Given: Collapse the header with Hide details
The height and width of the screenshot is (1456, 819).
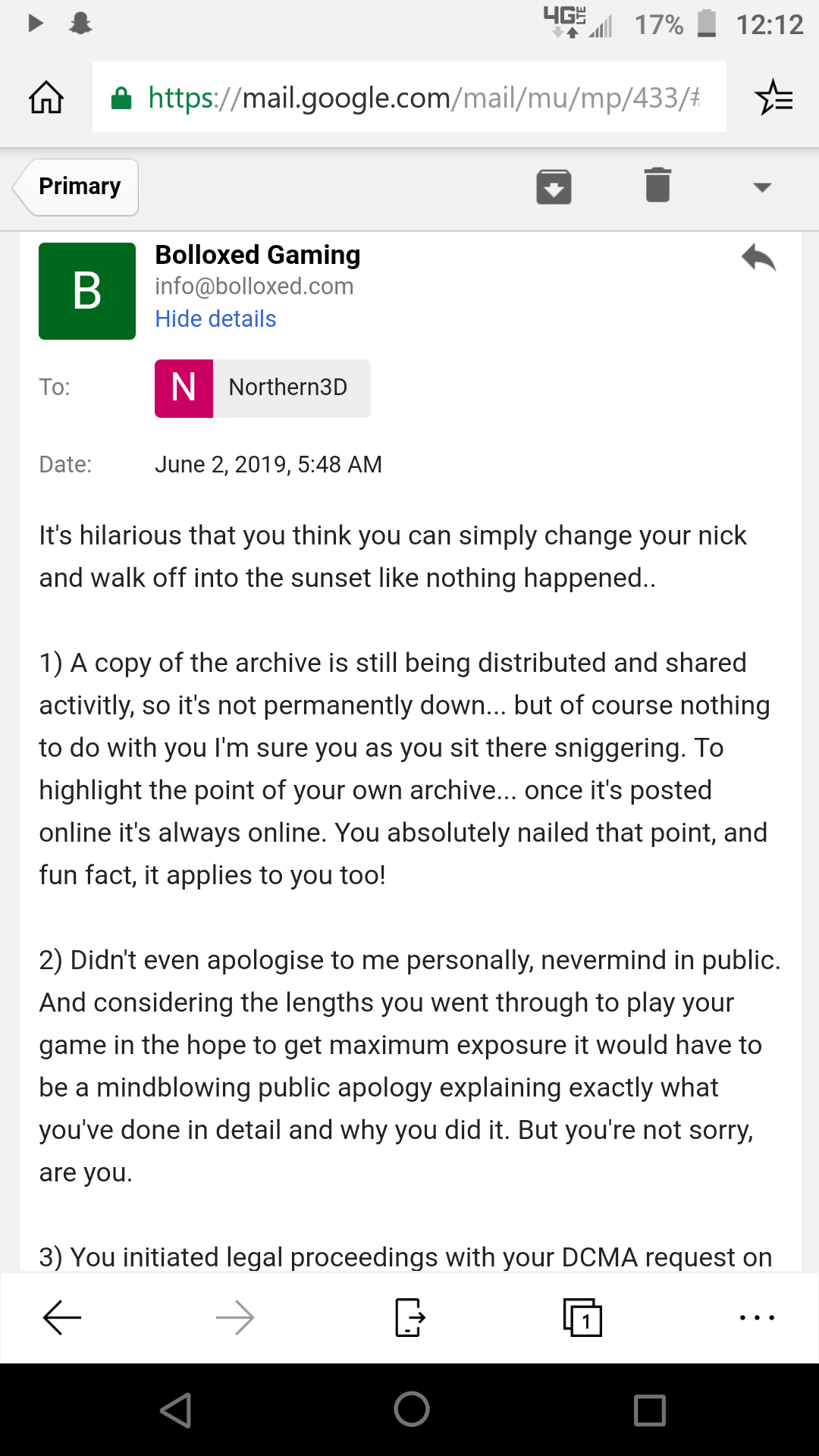Looking at the screenshot, I should point(215,319).
